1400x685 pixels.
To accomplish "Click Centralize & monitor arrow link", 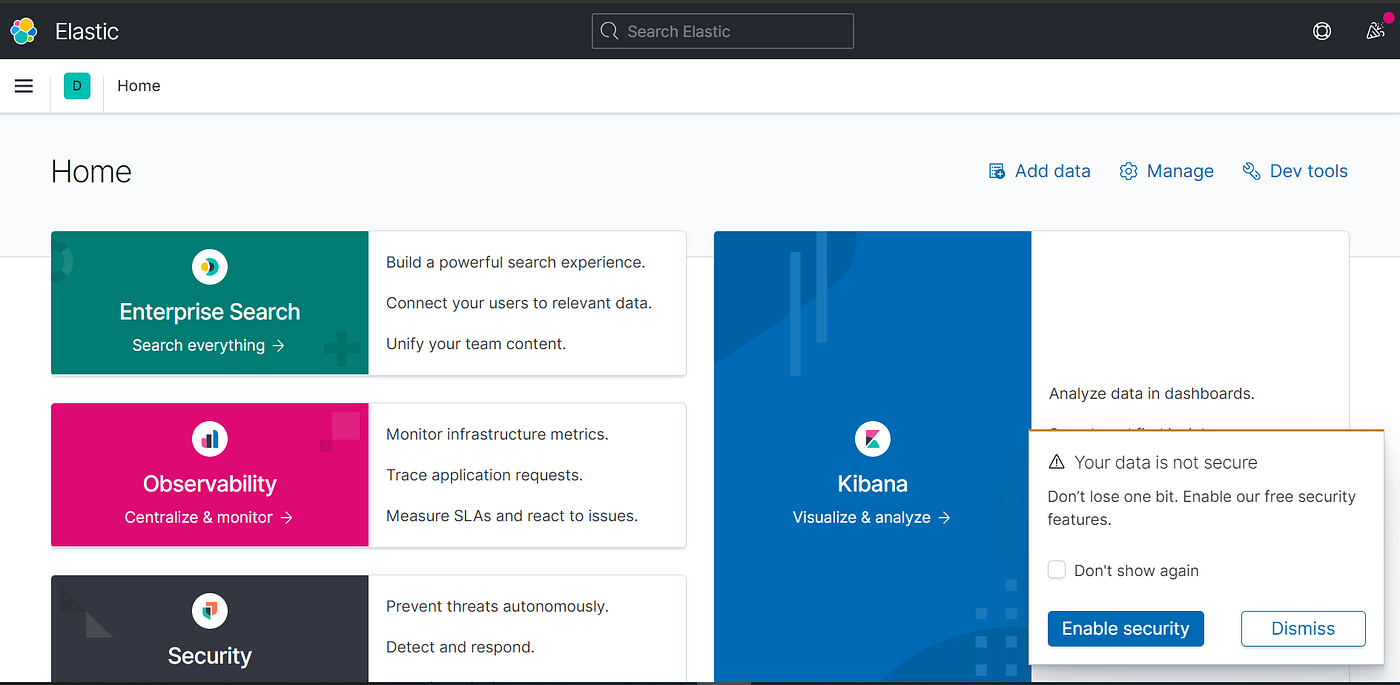I will coord(209,517).
